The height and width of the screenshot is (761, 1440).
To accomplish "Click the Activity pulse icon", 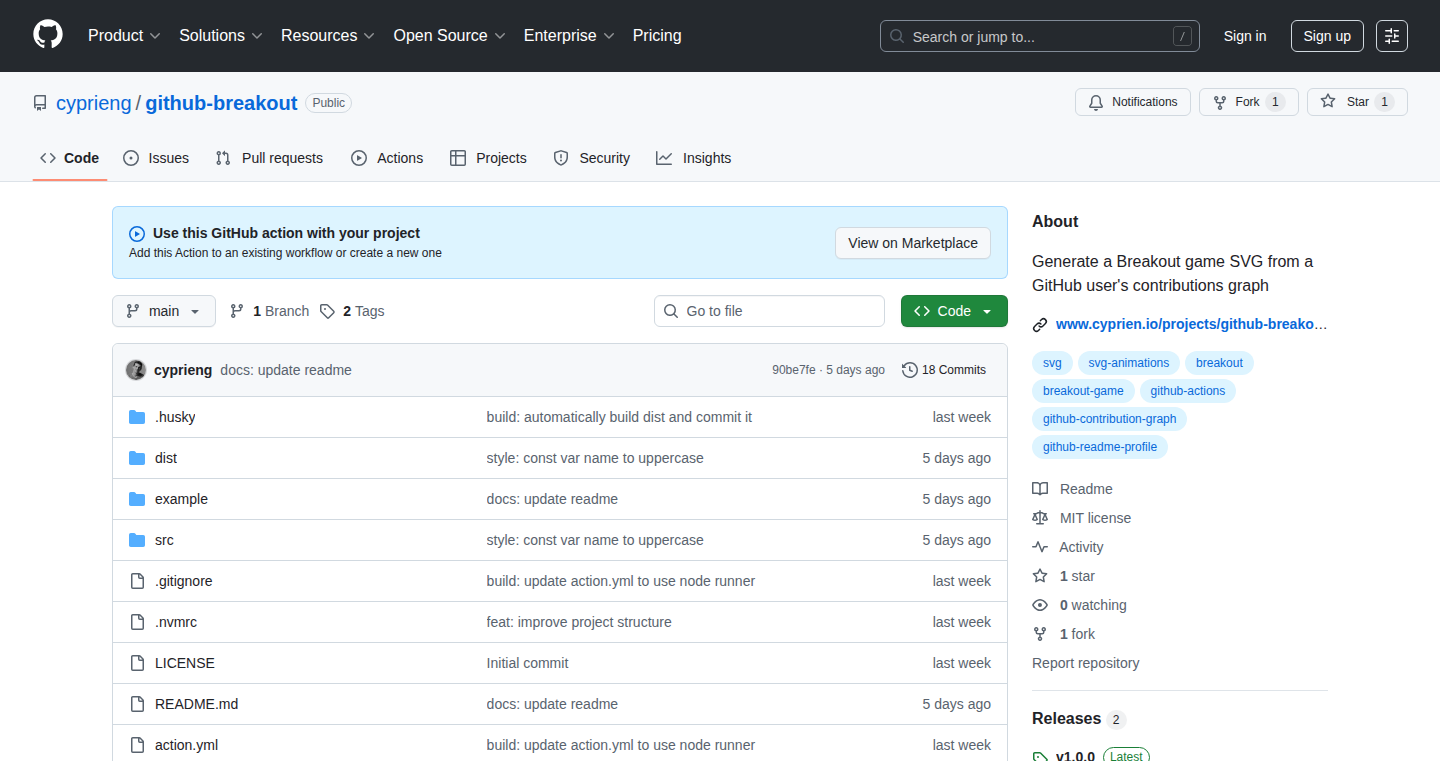I will 1040,547.
